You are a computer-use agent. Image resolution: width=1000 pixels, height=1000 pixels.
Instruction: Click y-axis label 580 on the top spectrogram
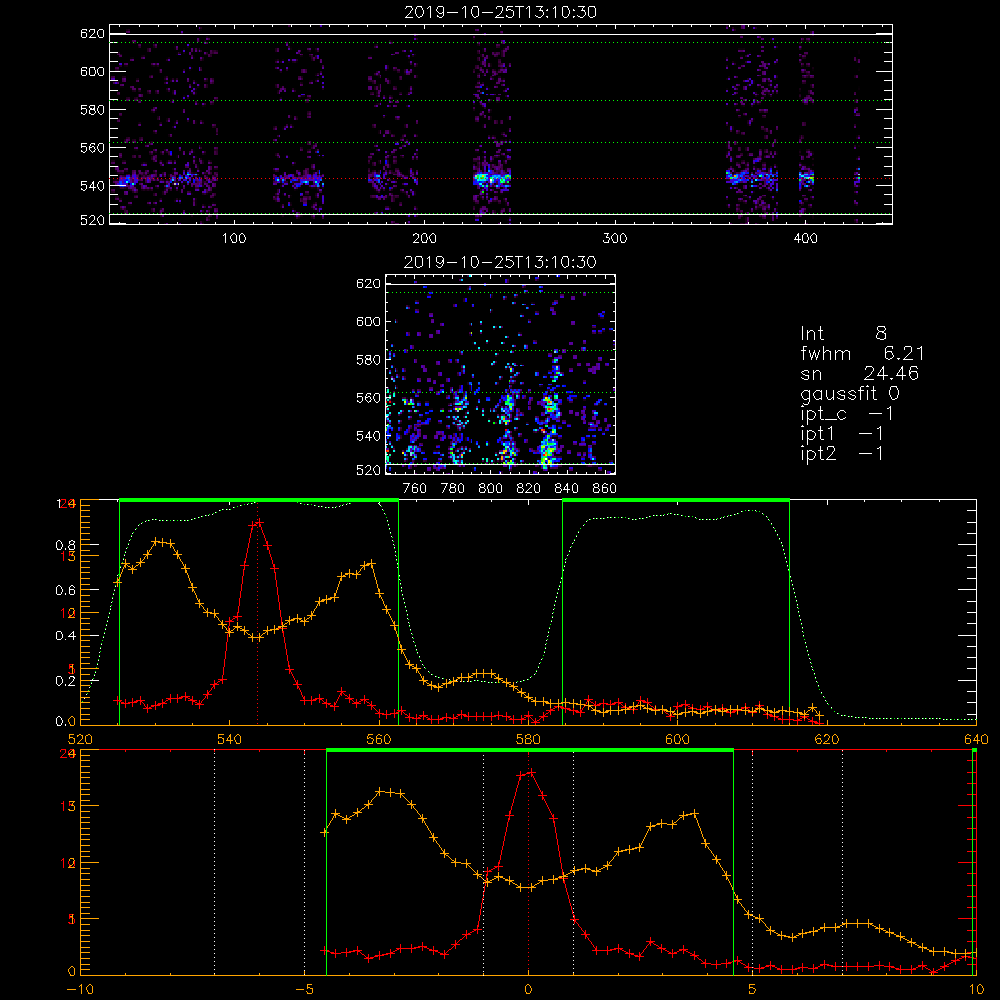(92, 110)
